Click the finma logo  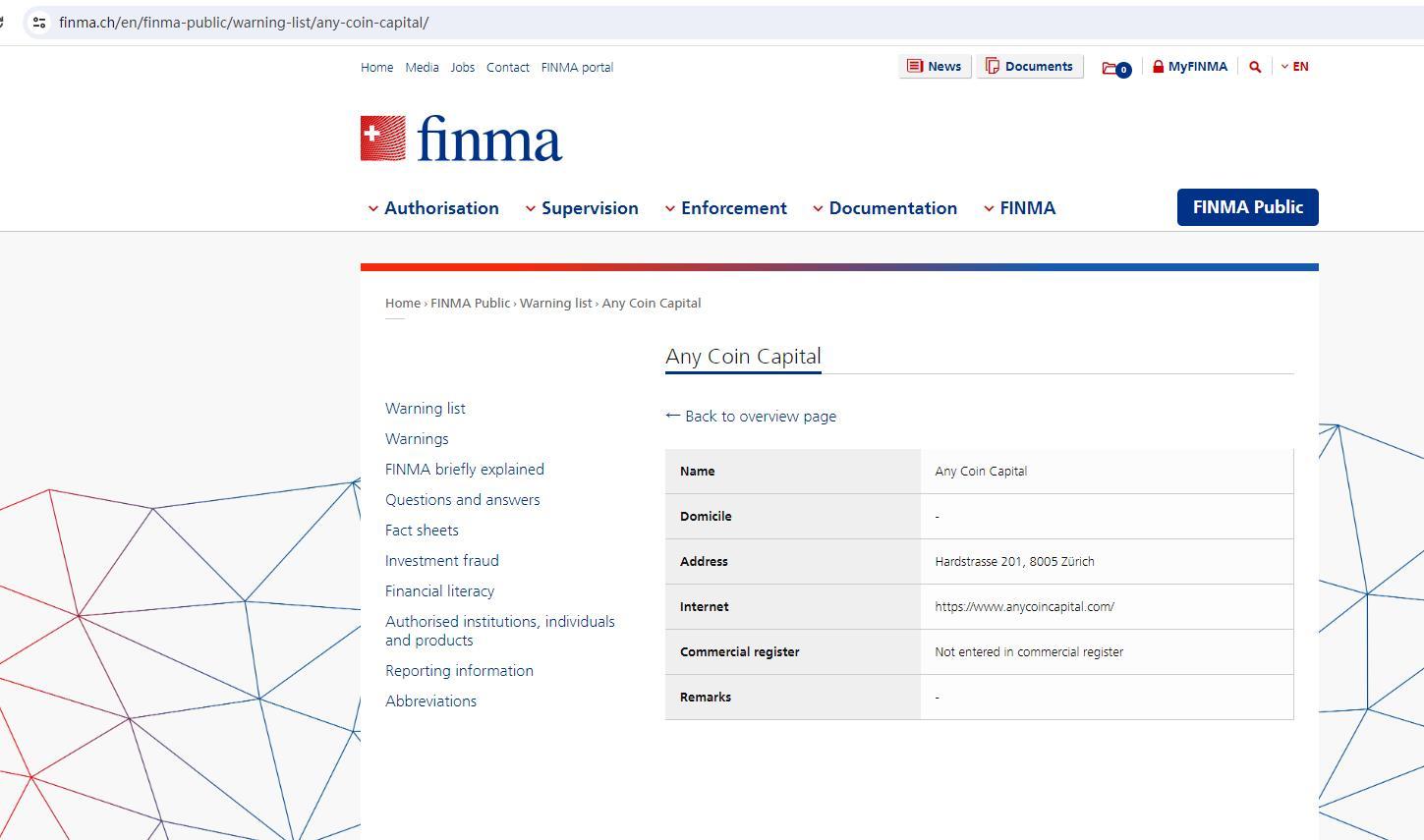tap(461, 139)
